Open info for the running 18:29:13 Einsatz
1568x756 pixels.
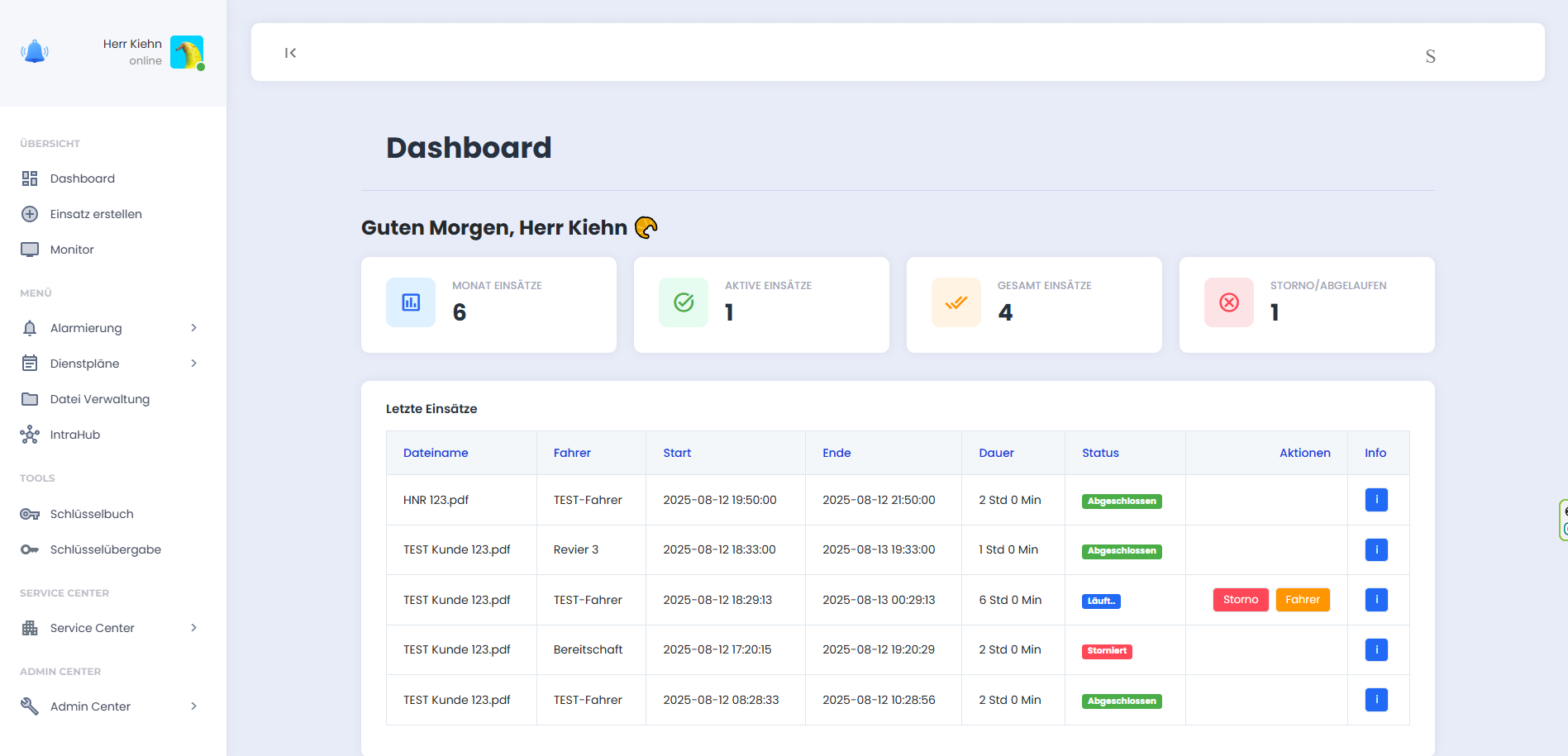tap(1376, 600)
